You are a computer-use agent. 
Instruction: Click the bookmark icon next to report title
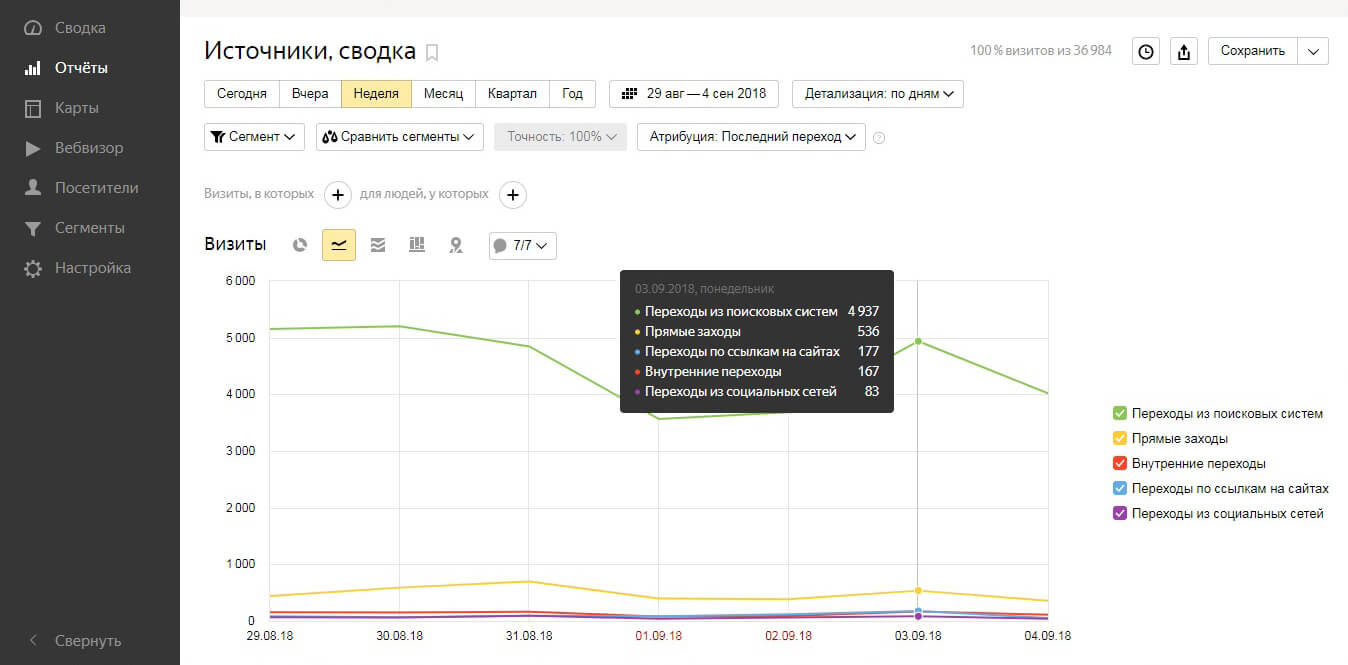point(432,52)
